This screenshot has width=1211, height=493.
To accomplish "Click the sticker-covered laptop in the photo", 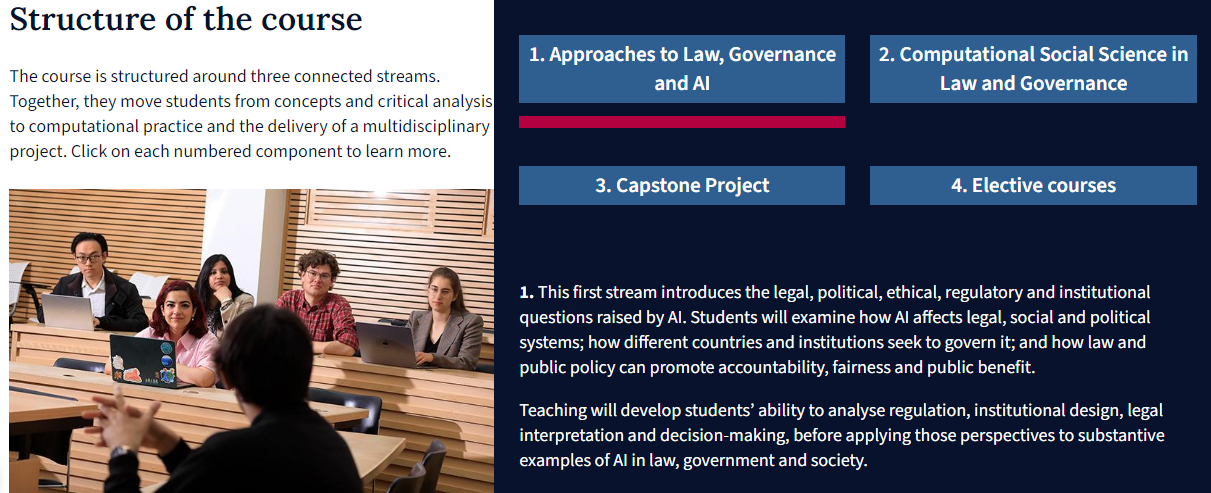I will click(x=143, y=361).
